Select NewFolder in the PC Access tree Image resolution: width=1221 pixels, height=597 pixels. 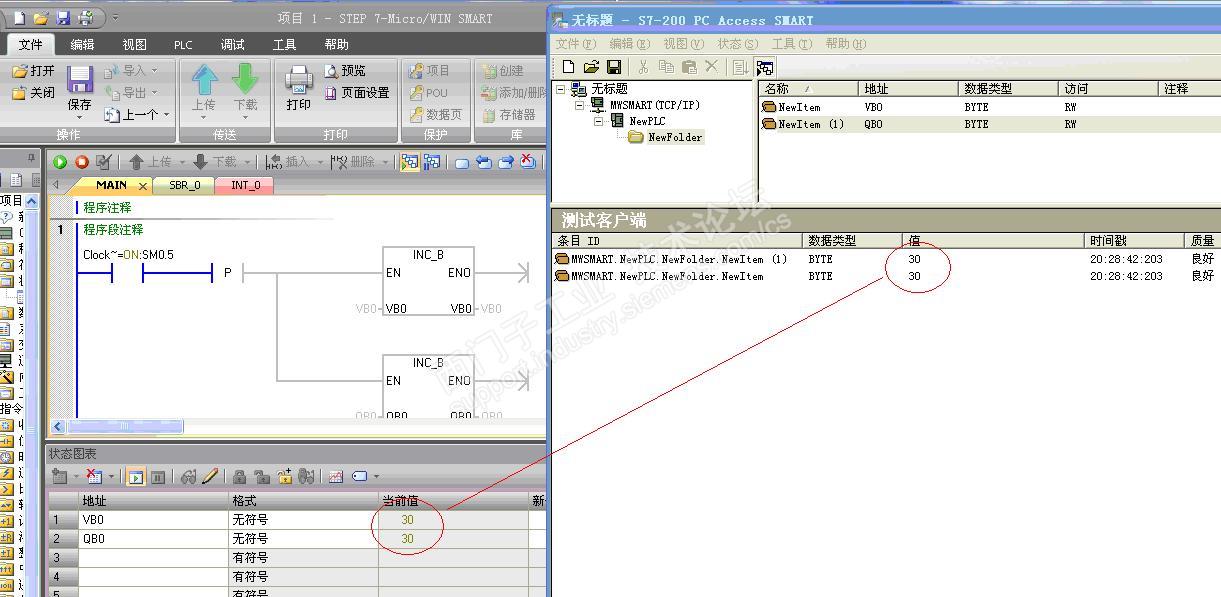675,137
